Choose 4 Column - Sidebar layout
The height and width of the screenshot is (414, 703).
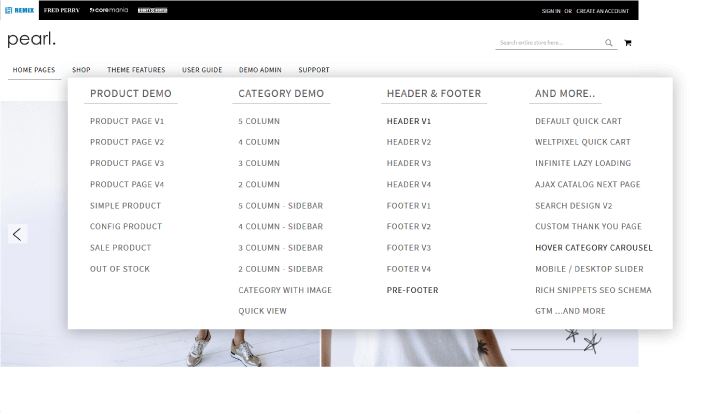(x=281, y=227)
